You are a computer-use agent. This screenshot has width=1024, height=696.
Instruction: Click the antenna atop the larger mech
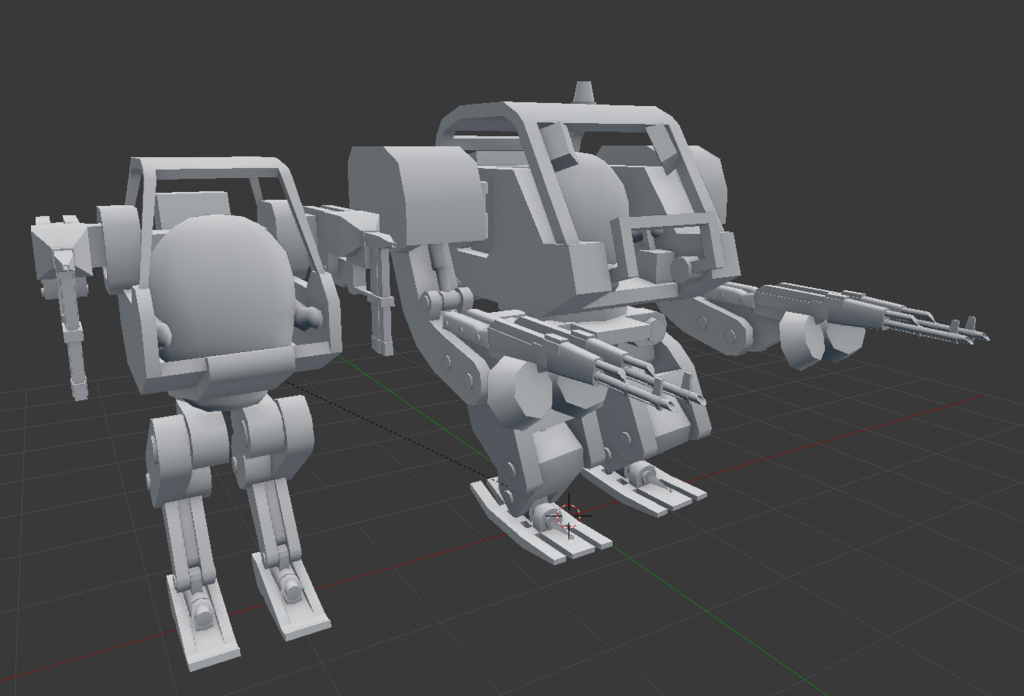[x=583, y=92]
